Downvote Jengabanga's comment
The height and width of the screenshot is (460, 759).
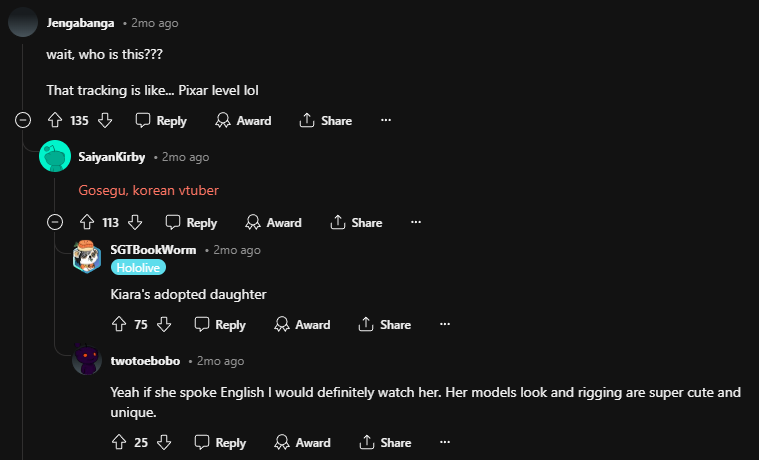[105, 121]
